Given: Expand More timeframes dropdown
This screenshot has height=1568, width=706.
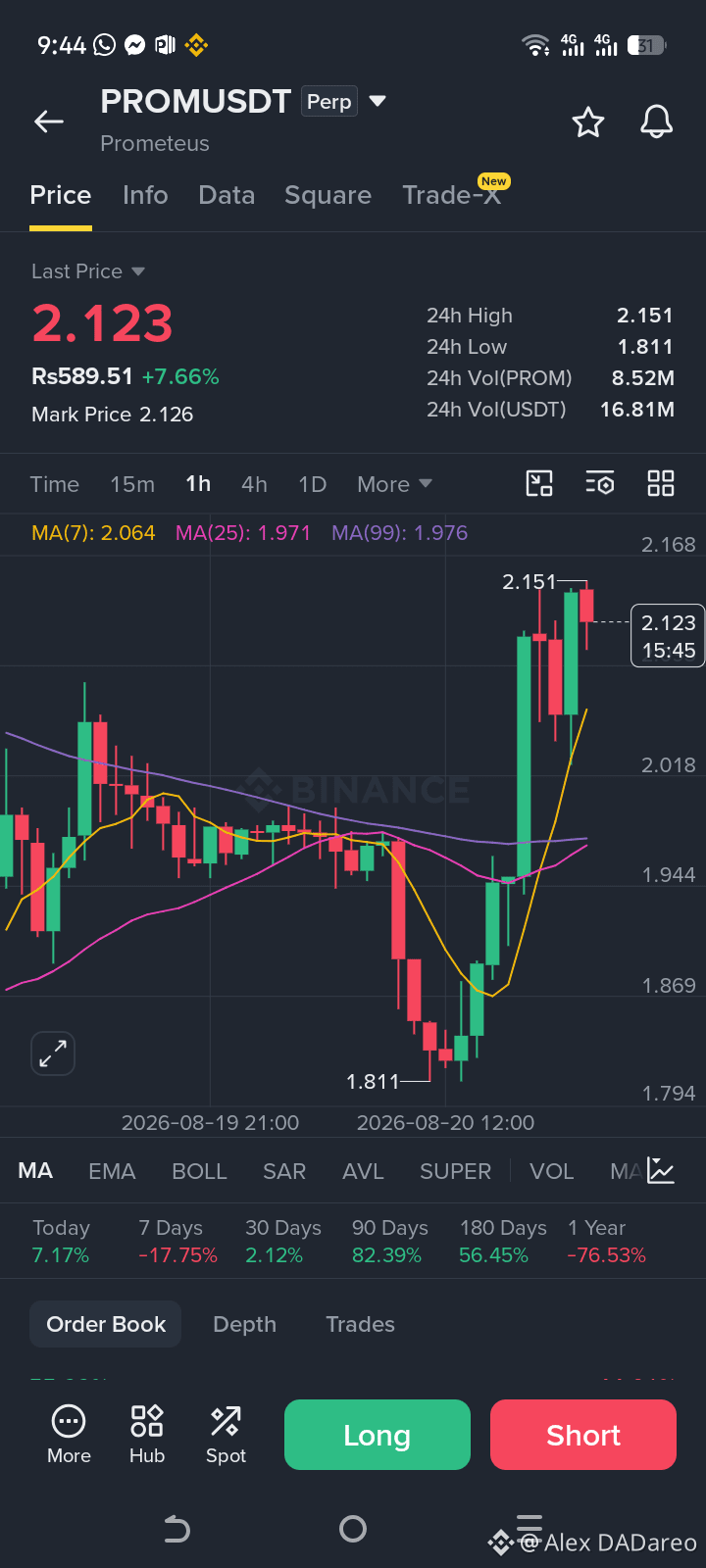Looking at the screenshot, I should [x=394, y=484].
